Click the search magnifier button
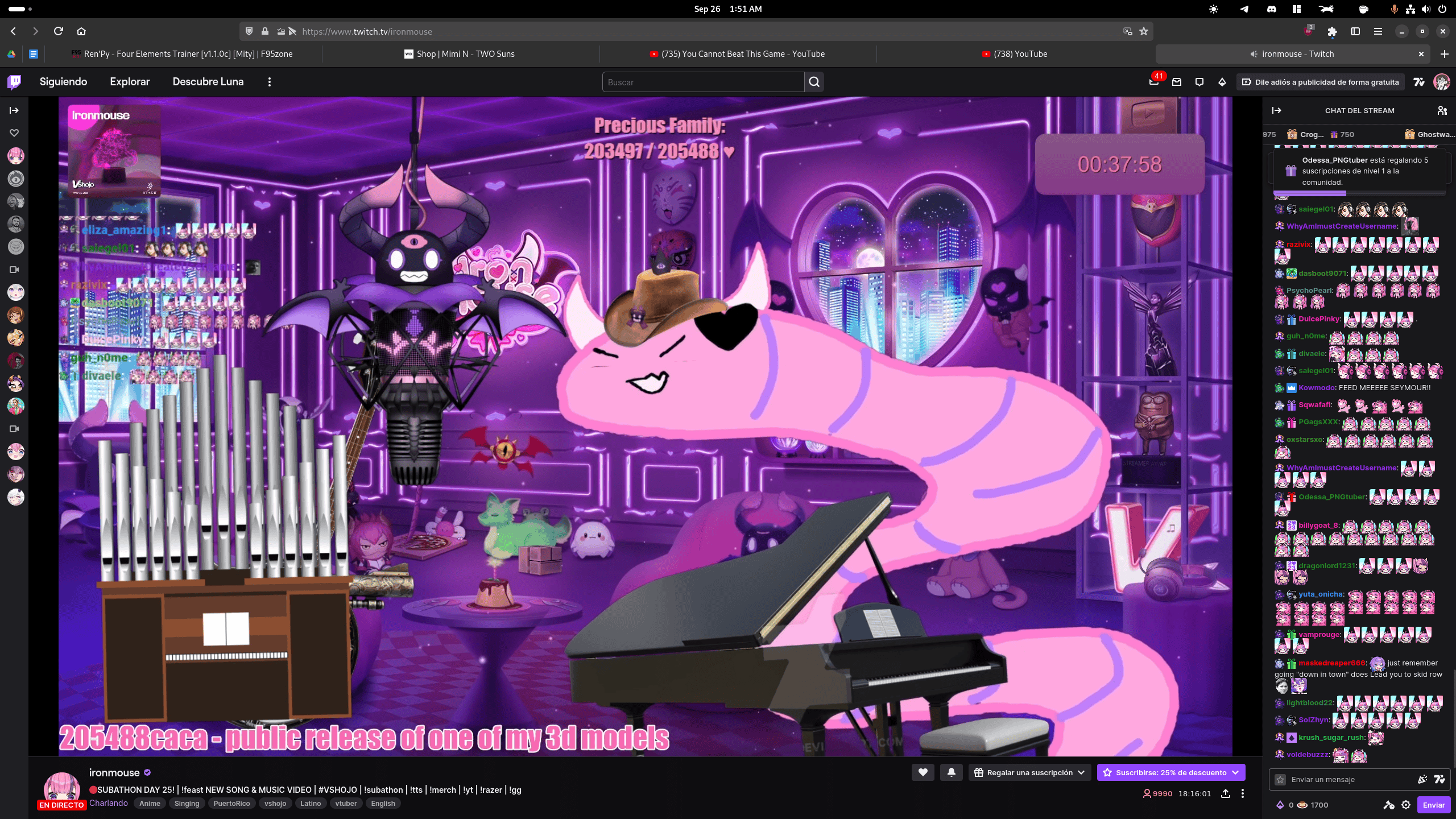1456x819 pixels. coord(814,82)
